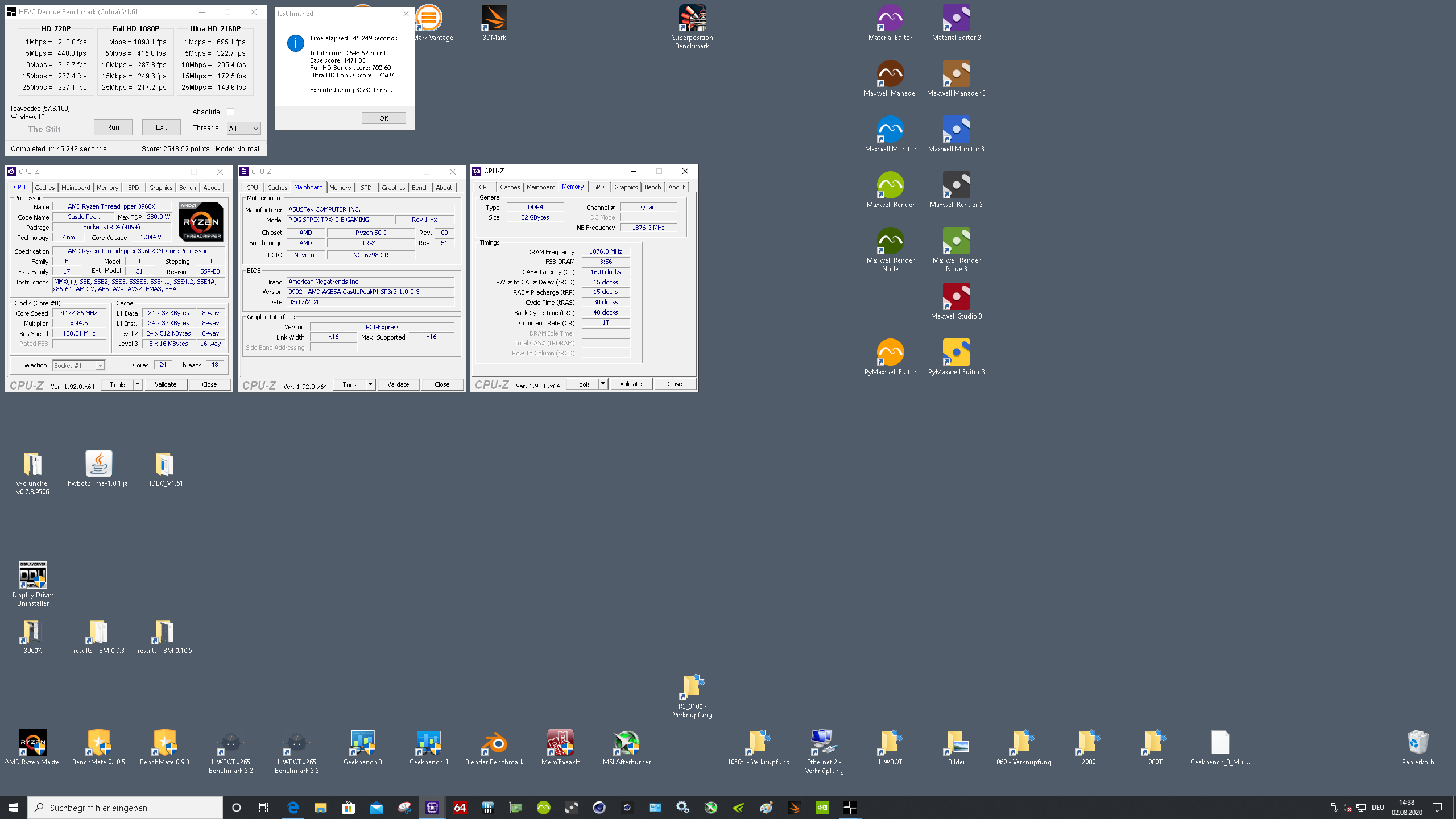The width and height of the screenshot is (1456, 819).
Task: Open the Socket #1 Selection dropdown
Action: [78, 365]
